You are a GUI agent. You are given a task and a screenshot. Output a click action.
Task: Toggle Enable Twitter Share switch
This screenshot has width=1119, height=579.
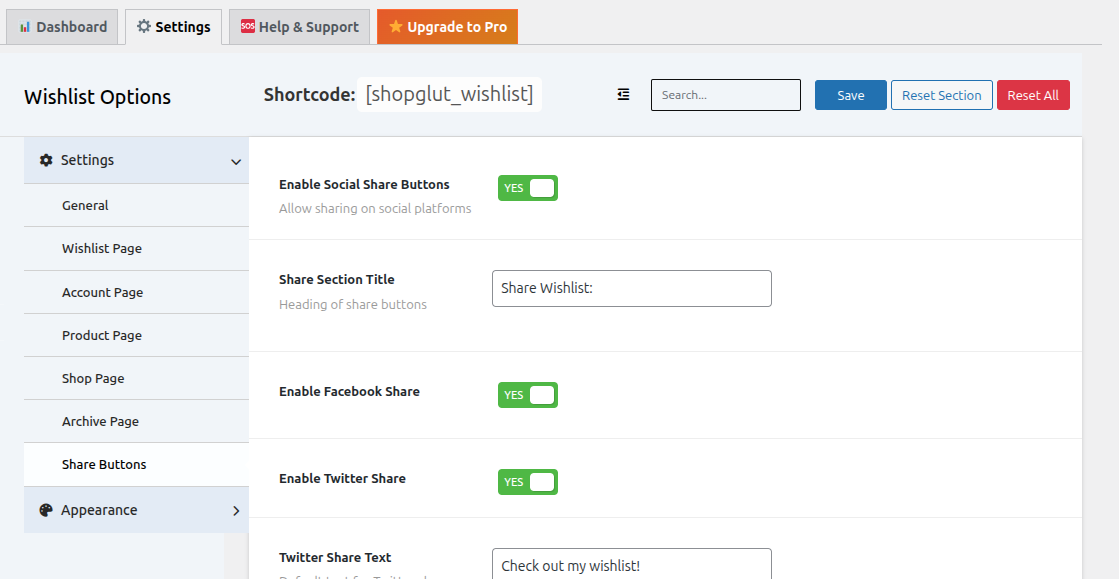click(x=527, y=482)
